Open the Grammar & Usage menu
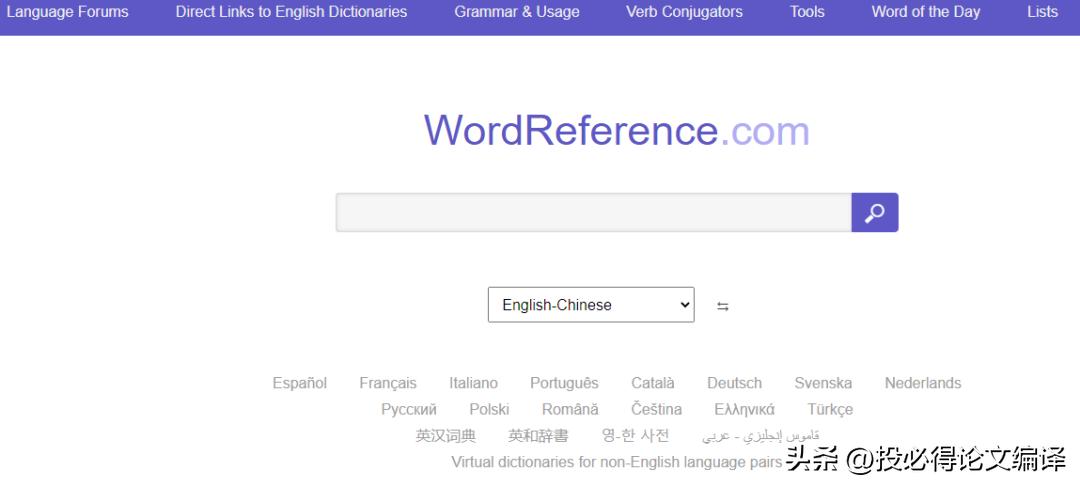 (x=517, y=12)
